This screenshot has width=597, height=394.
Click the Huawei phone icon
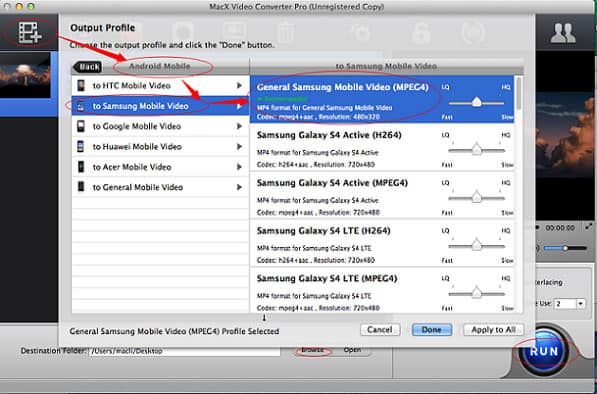(81, 147)
